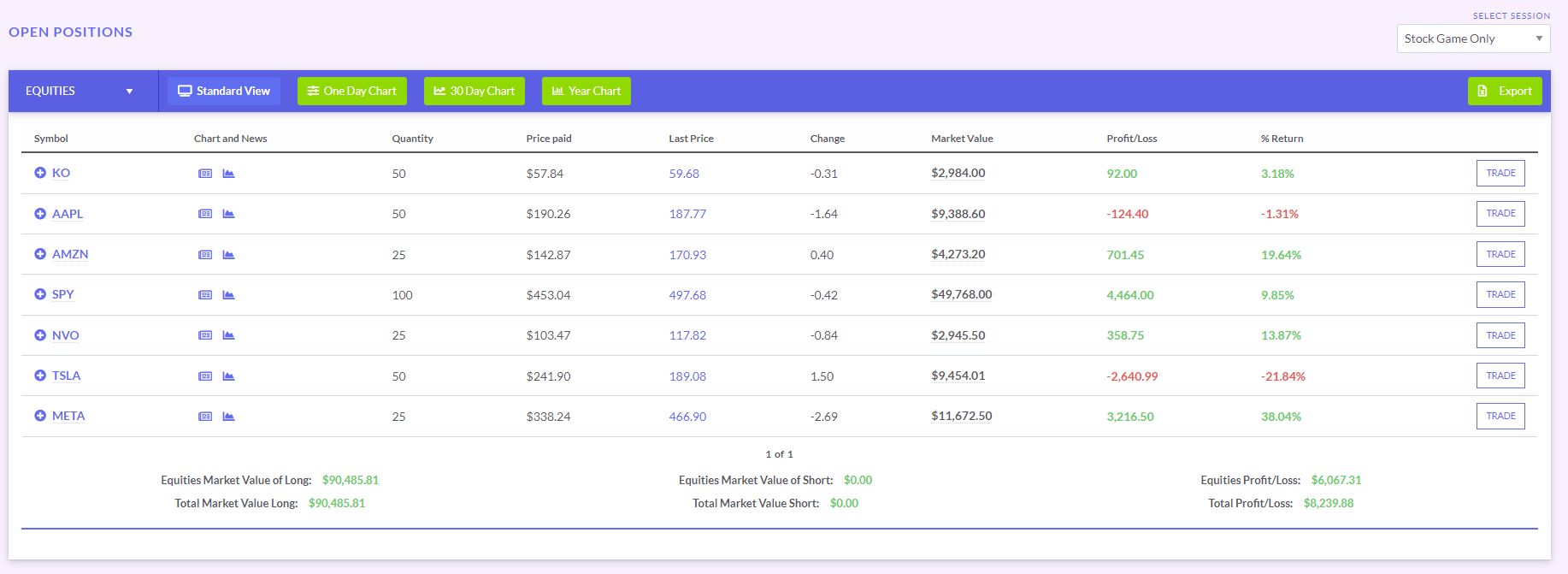Export the open positions
This screenshot has height=574, width=1568.
click(x=1505, y=91)
